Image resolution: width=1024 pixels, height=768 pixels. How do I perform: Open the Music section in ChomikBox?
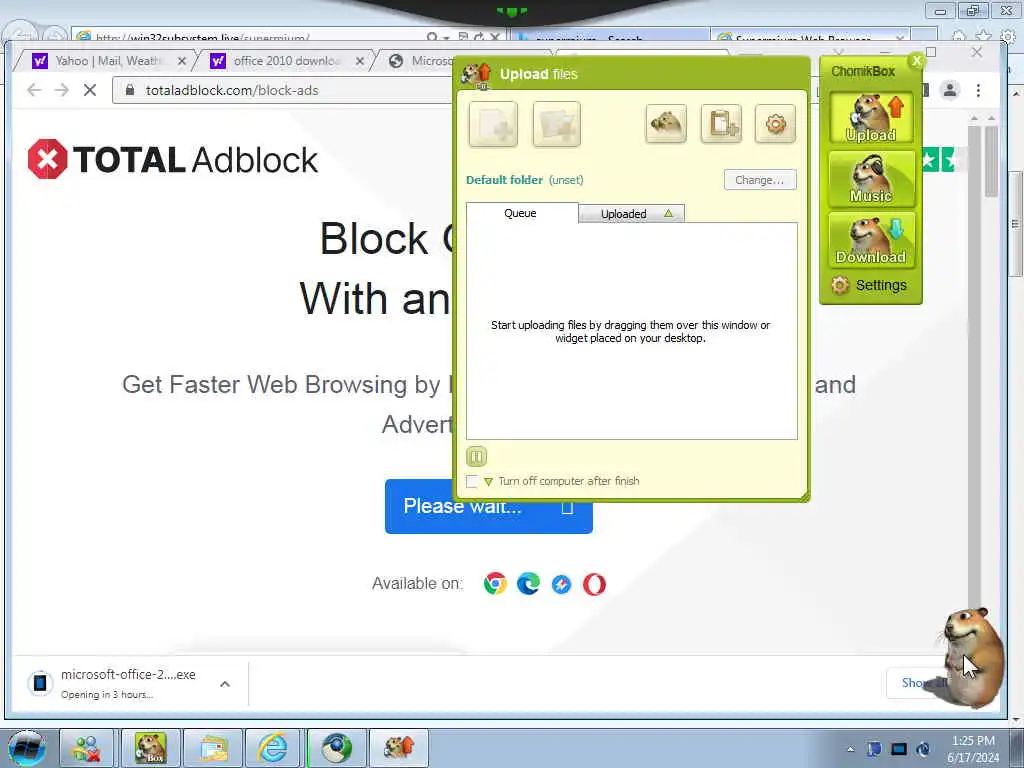[x=871, y=179]
